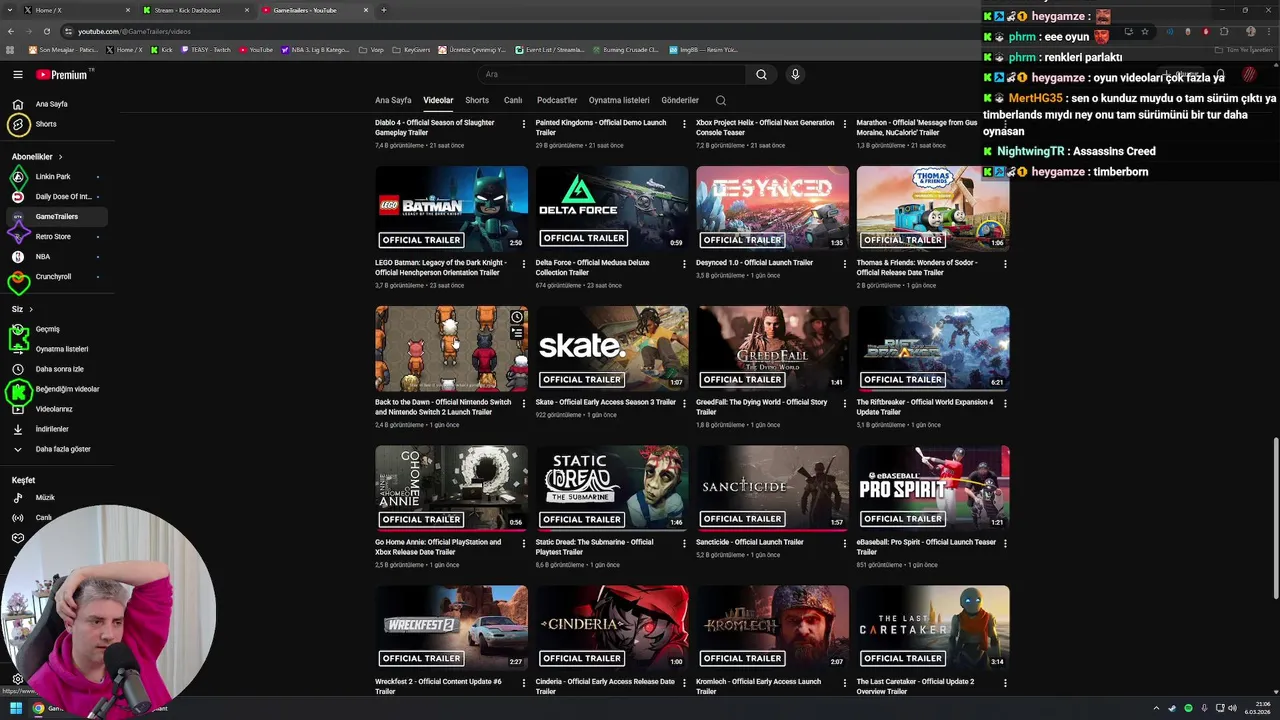This screenshot has width=1280, height=720.
Task: Search within channel magnifier icon
Action: click(x=720, y=100)
